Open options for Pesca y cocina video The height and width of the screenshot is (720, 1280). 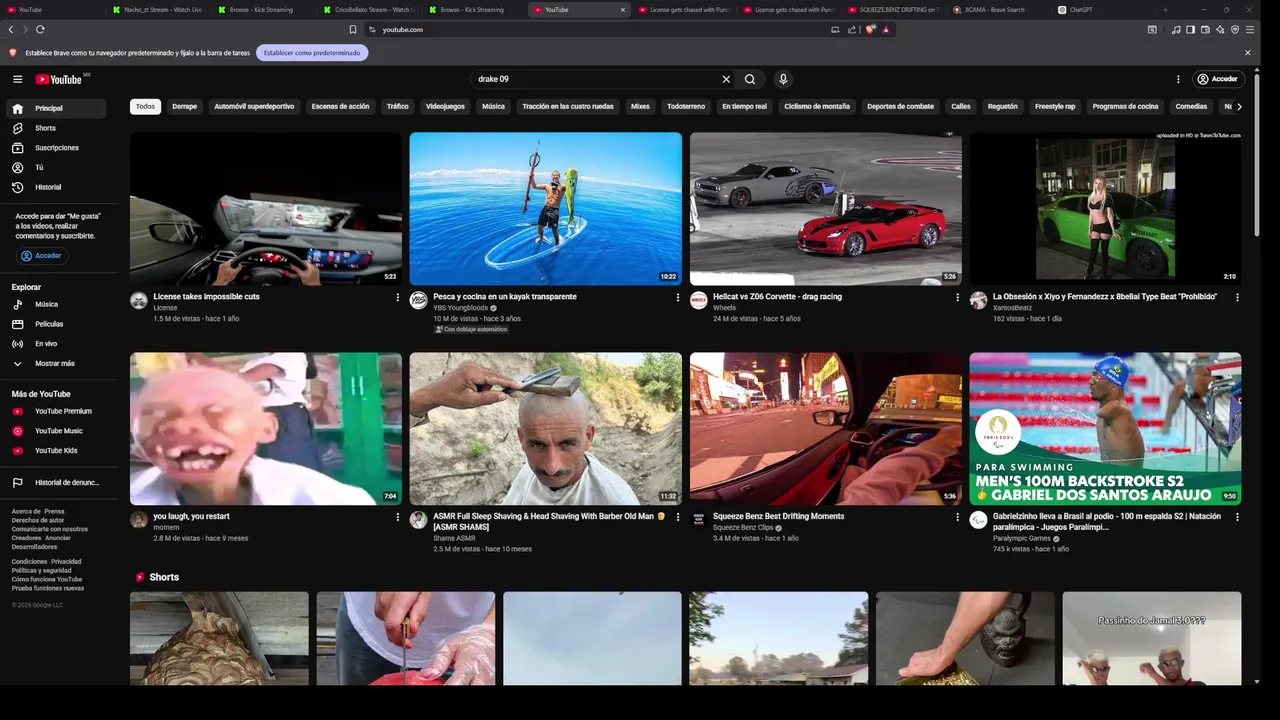coord(677,297)
